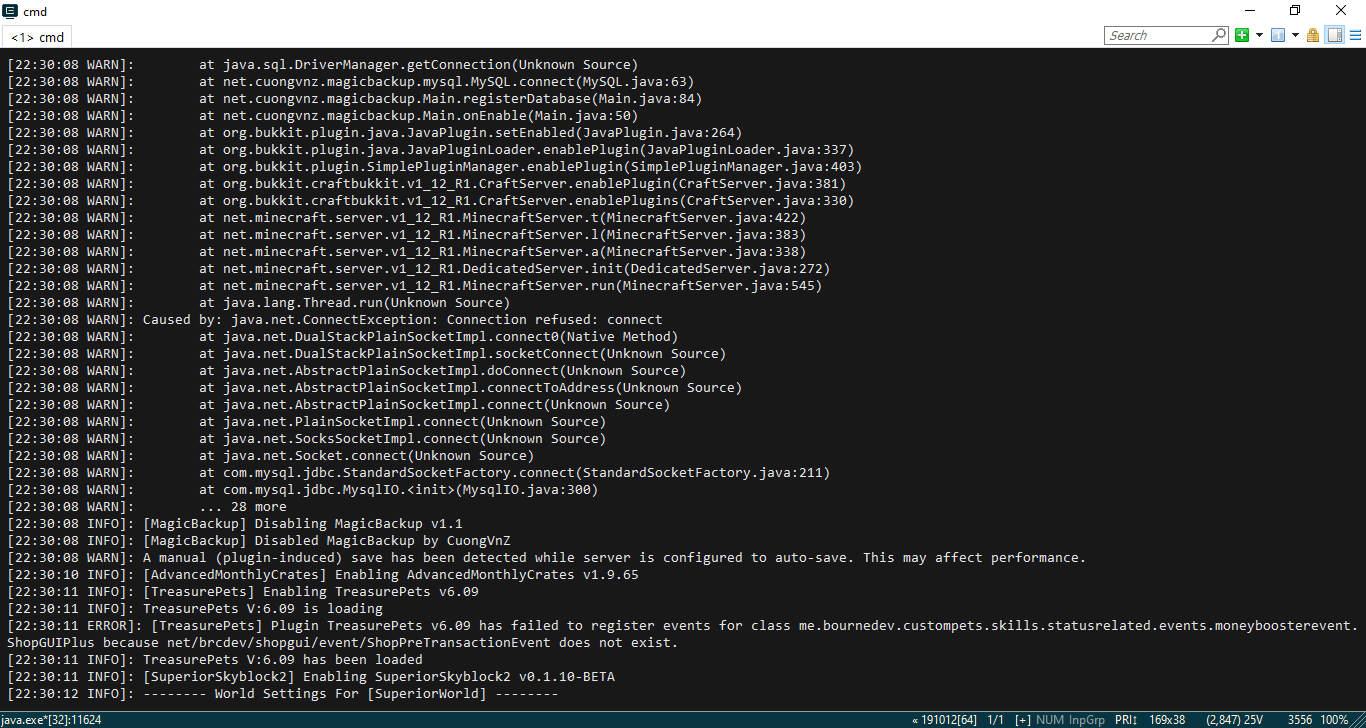
Task: Click the "169x38" console size entry
Action: (x=1167, y=720)
